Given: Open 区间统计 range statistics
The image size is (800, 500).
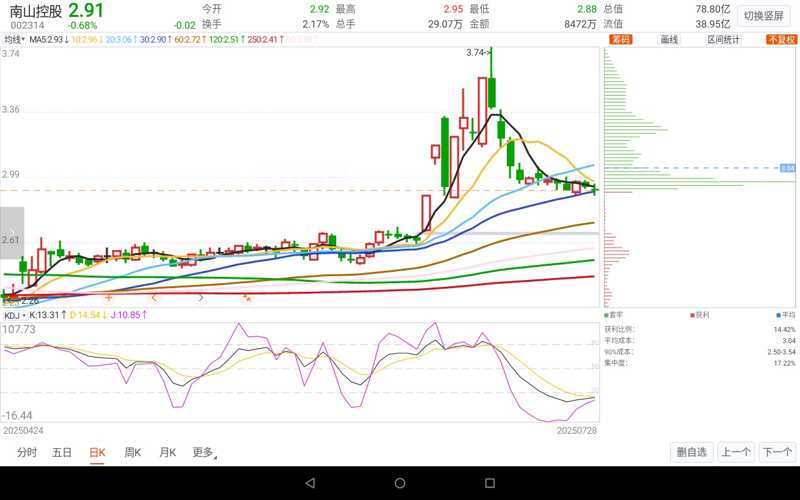Looking at the screenshot, I should coord(723,39).
